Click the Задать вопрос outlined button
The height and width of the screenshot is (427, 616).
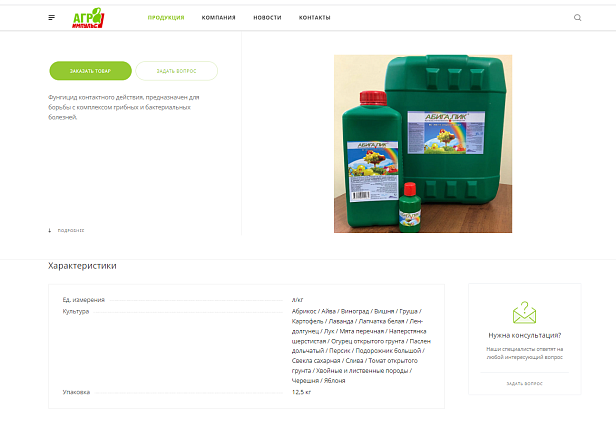click(176, 71)
